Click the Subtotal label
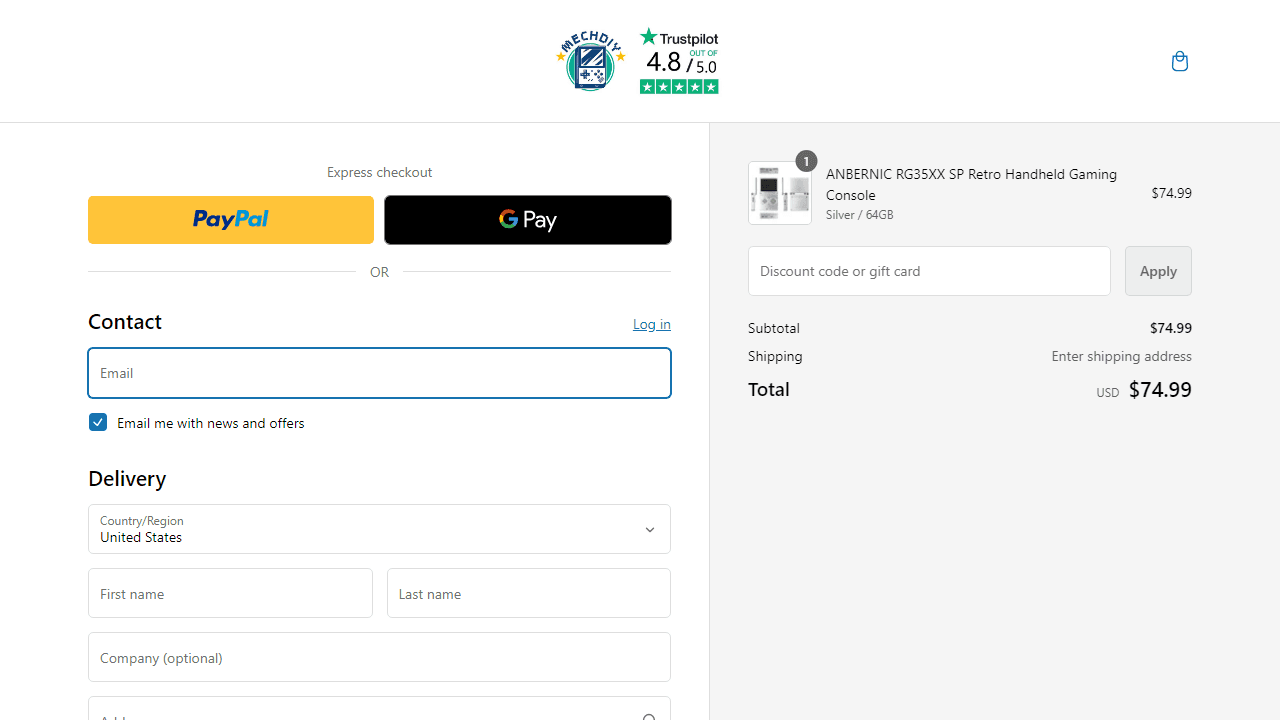This screenshot has width=1280, height=720. (774, 328)
